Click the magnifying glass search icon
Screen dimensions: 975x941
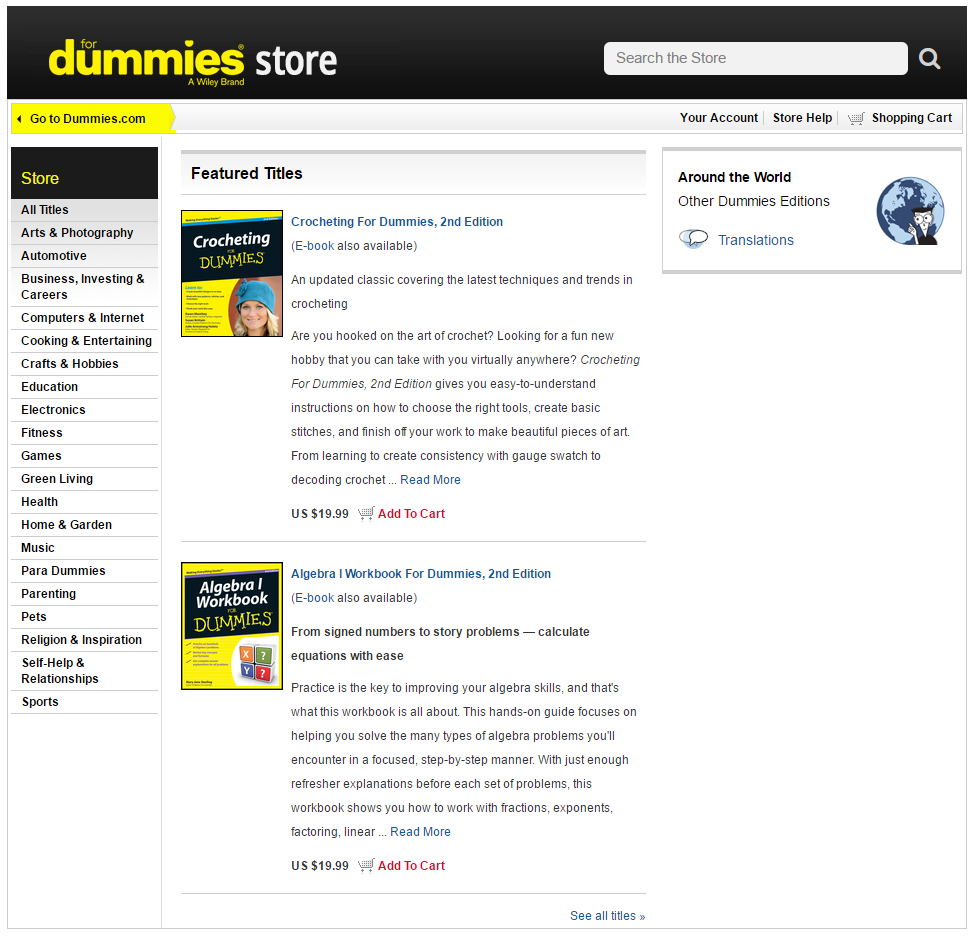pyautogui.click(x=929, y=58)
